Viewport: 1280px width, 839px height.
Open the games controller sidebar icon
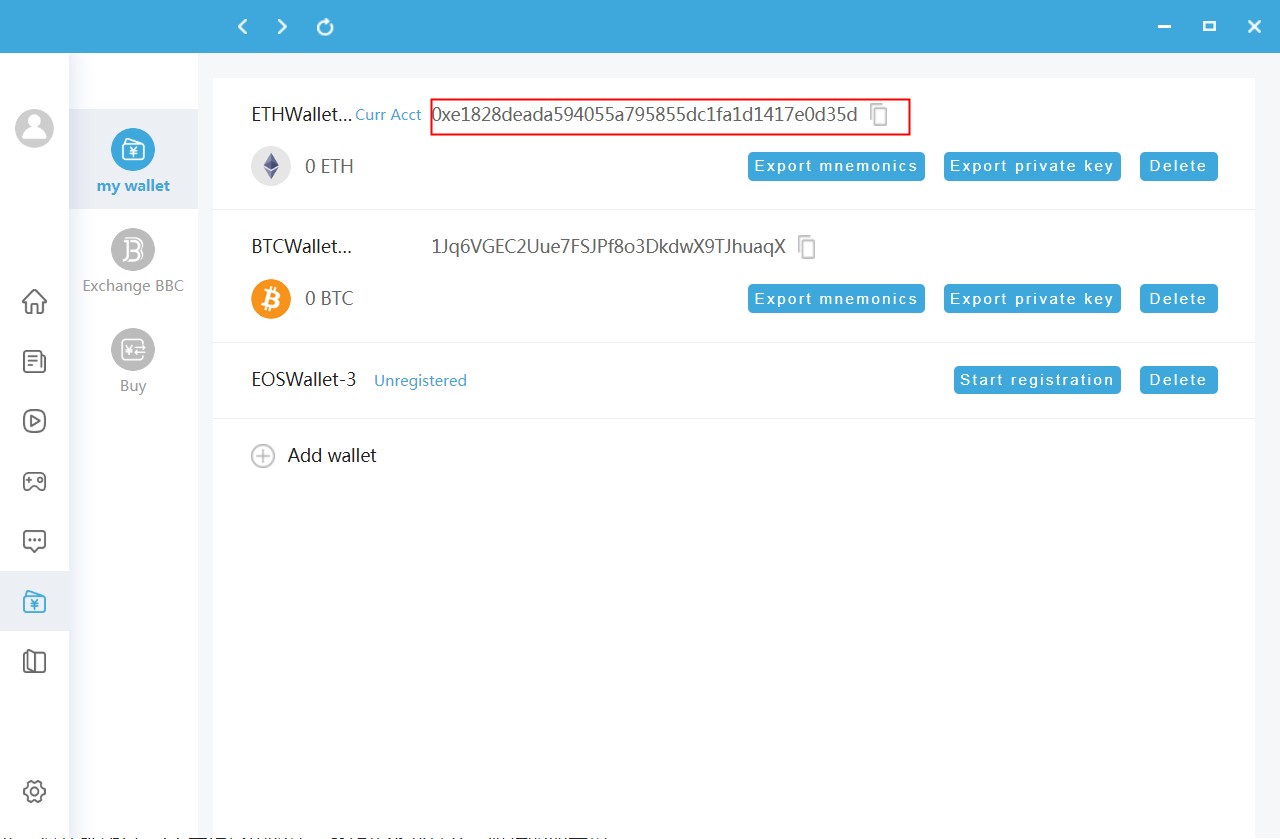[34, 481]
